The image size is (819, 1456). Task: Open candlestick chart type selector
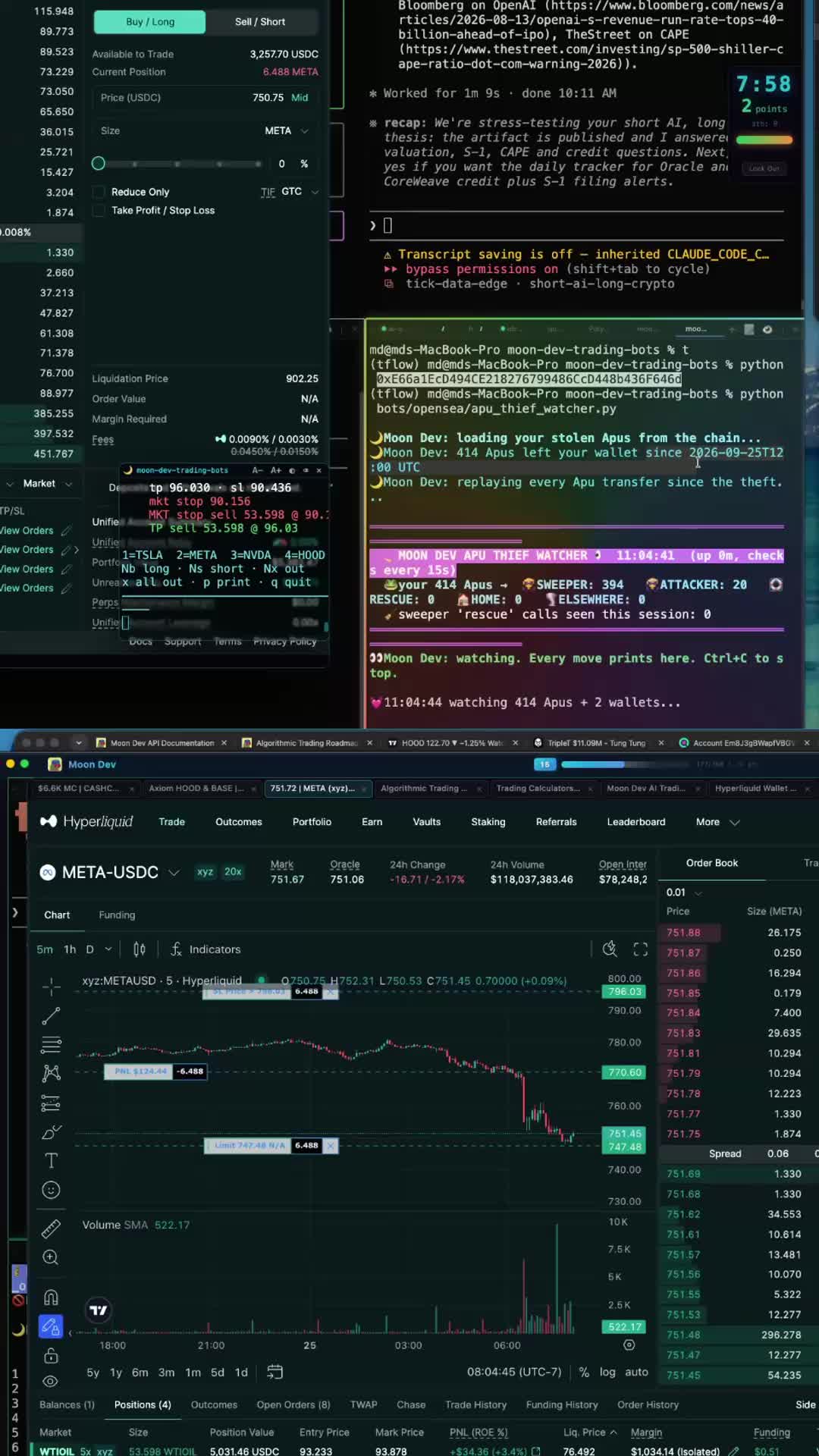pyautogui.click(x=140, y=949)
